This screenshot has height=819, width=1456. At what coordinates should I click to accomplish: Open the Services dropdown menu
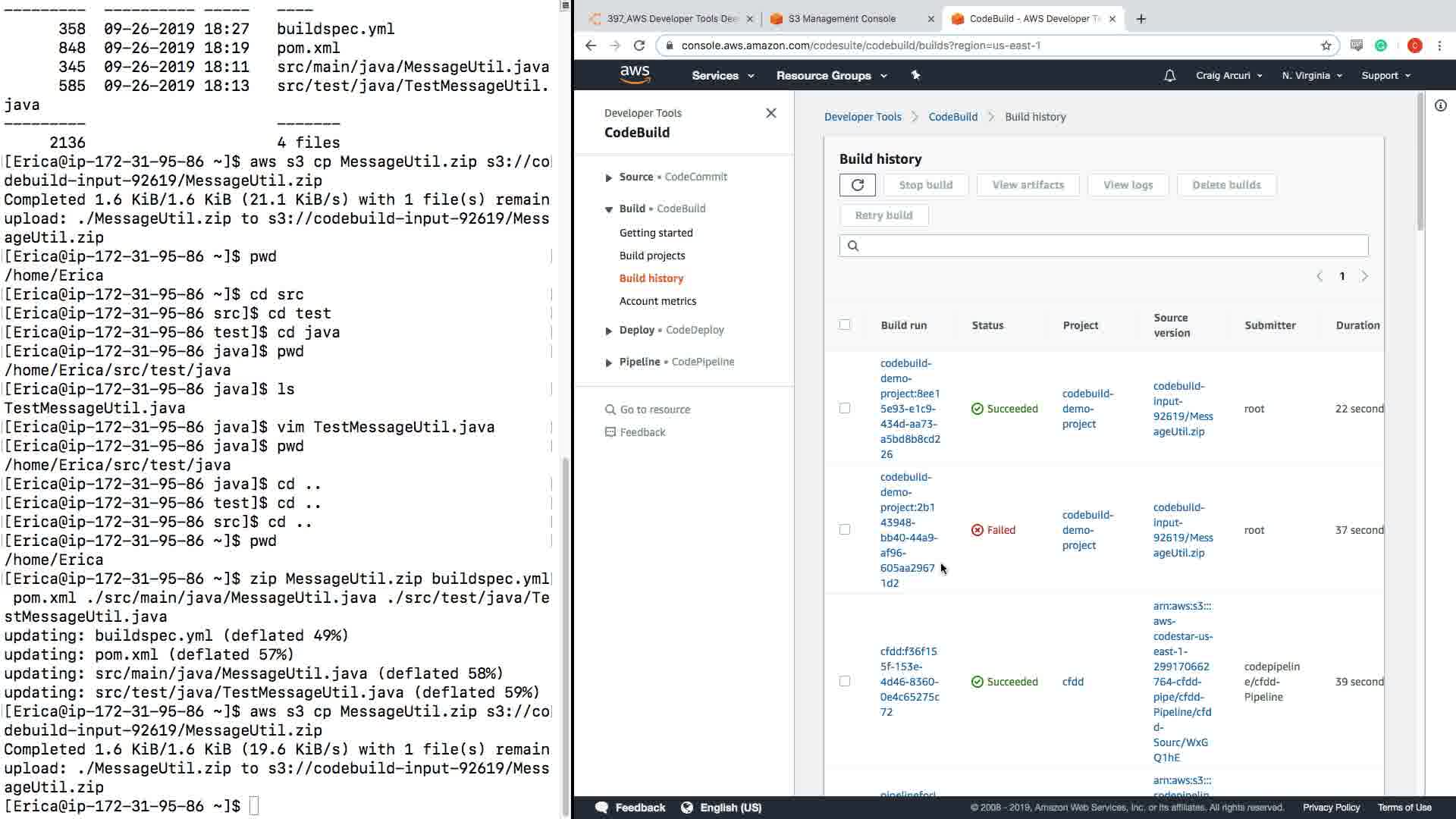coord(722,76)
